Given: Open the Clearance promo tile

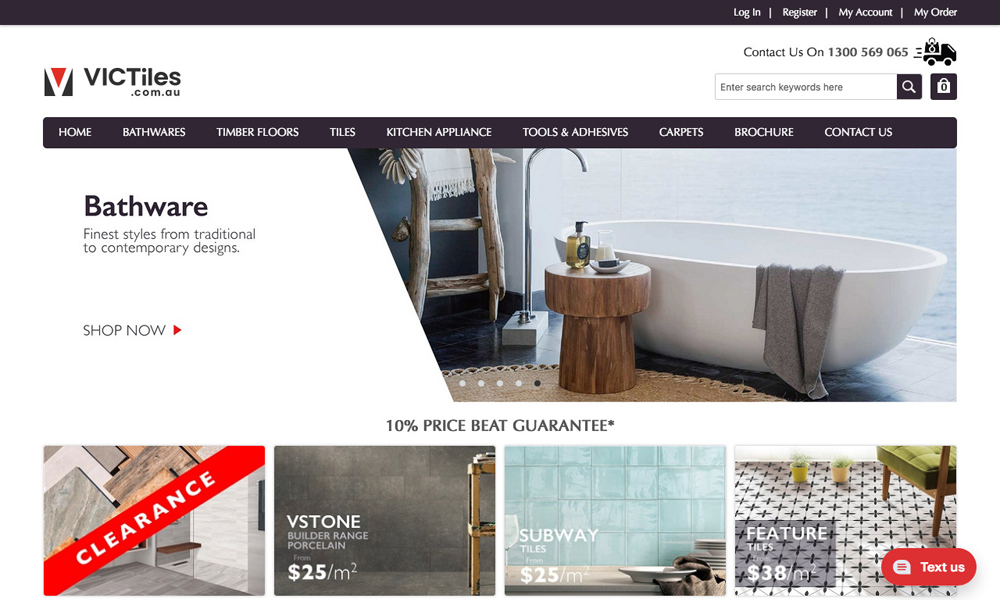Looking at the screenshot, I should (x=154, y=520).
